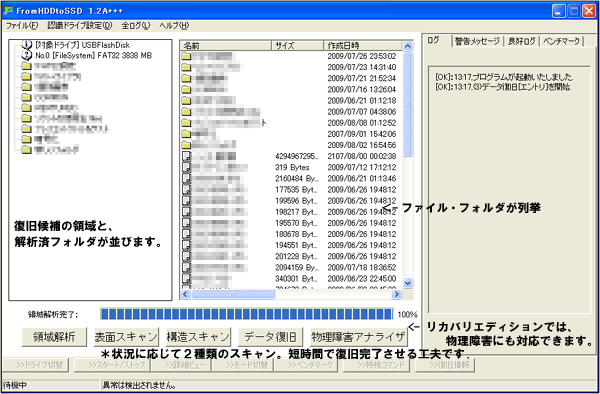The width and height of the screenshot is (600, 394).
Task: Click the folder icon dated 2009/07/23 14:31:40
Action: (x=186, y=68)
